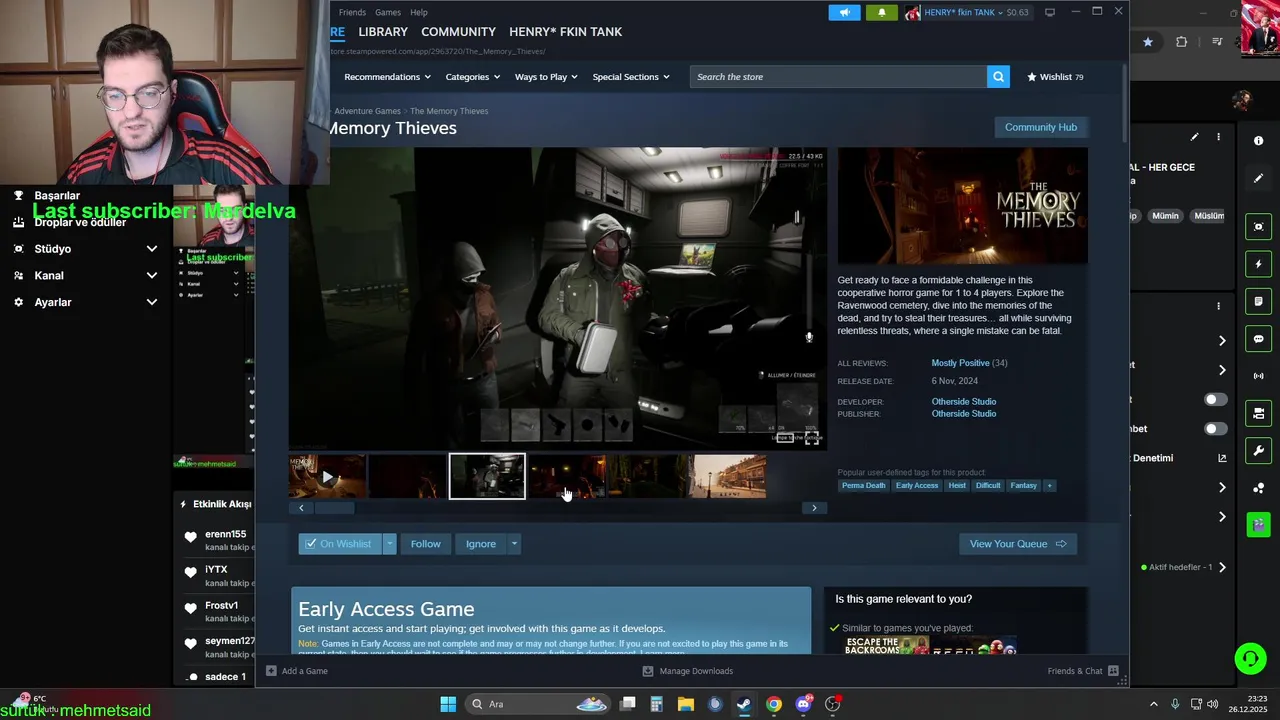Click the green headset support circle
The width and height of the screenshot is (1280, 720).
point(1250,658)
